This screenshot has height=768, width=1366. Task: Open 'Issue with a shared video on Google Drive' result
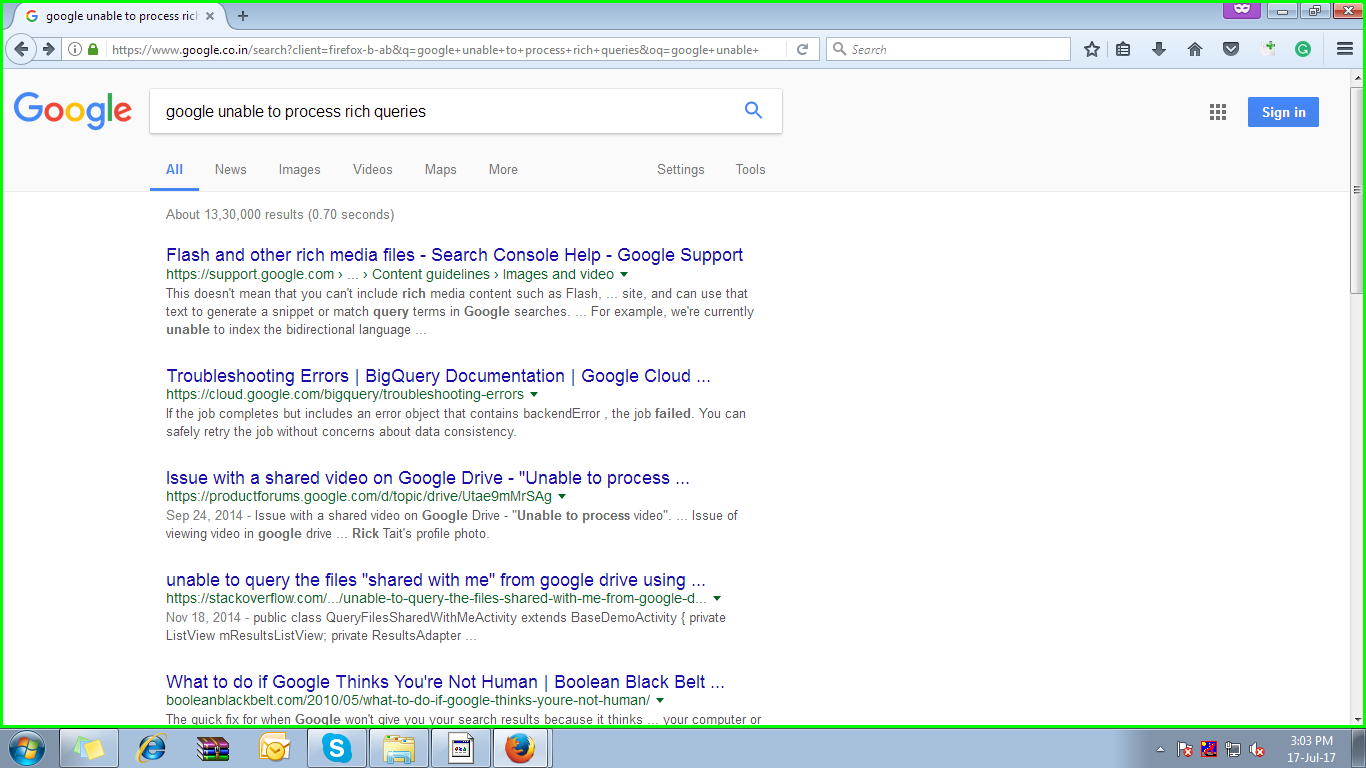(428, 478)
